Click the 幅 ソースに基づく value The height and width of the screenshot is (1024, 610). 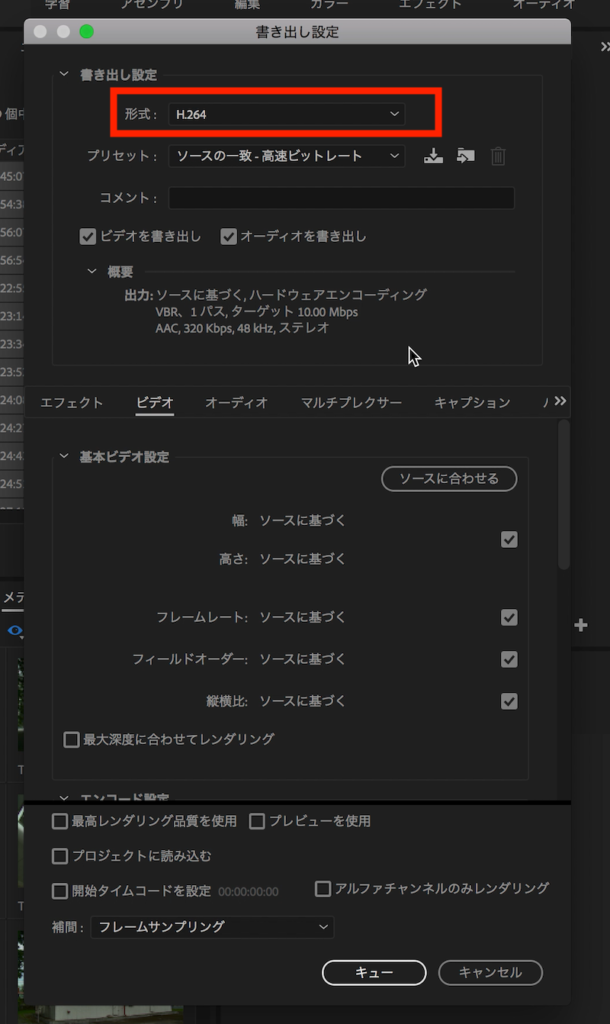pyautogui.click(x=302, y=520)
